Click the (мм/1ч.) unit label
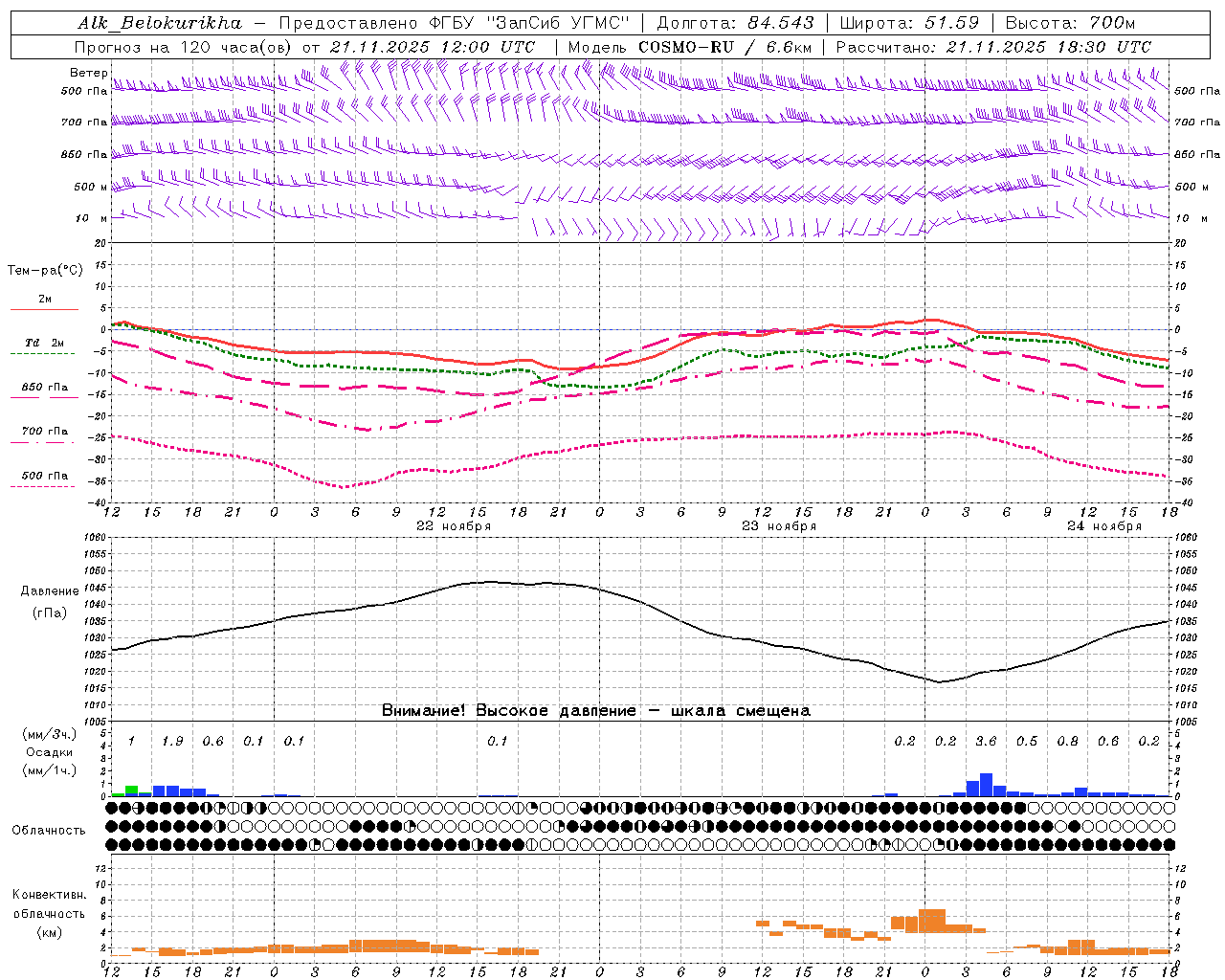 pyautogui.click(x=49, y=769)
